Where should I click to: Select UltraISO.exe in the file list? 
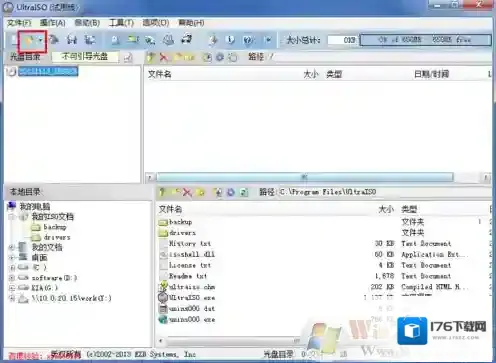192,298
